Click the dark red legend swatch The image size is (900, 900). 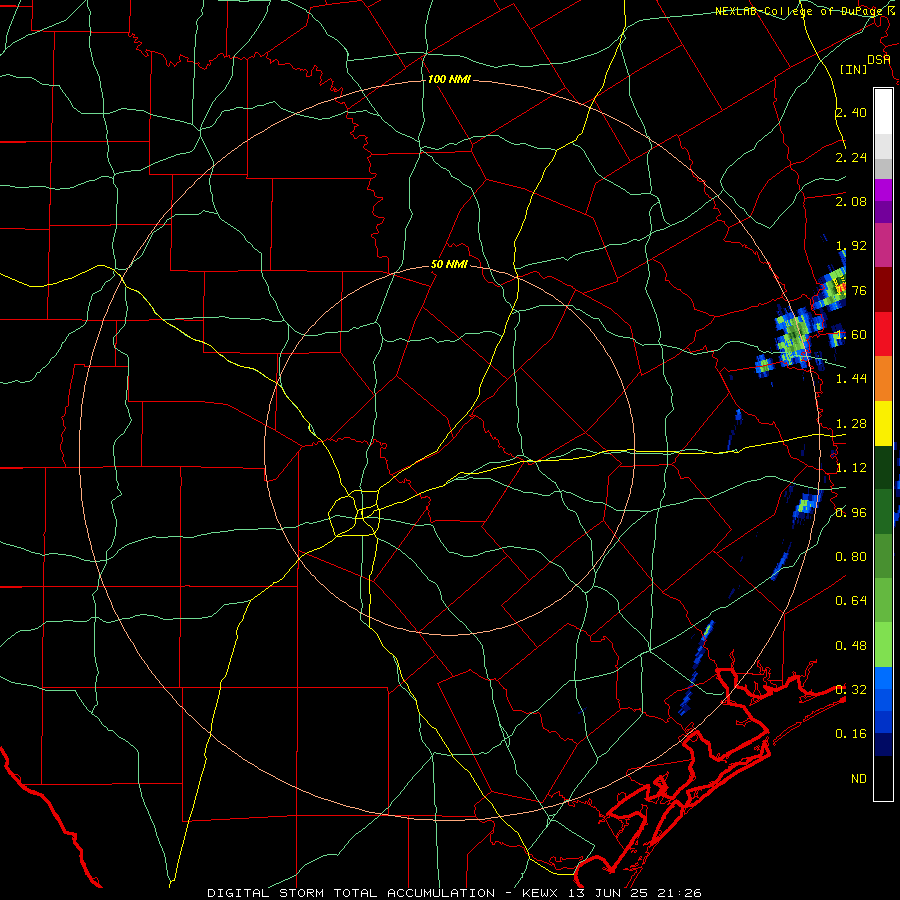coord(883,290)
